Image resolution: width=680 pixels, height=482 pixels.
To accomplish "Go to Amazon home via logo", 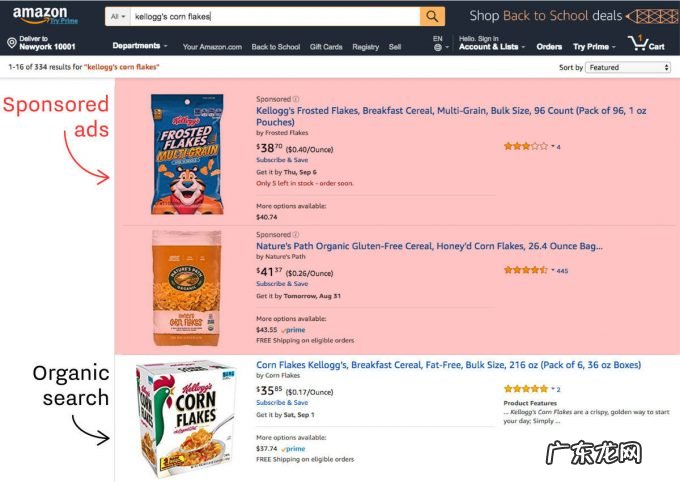I will pos(40,16).
